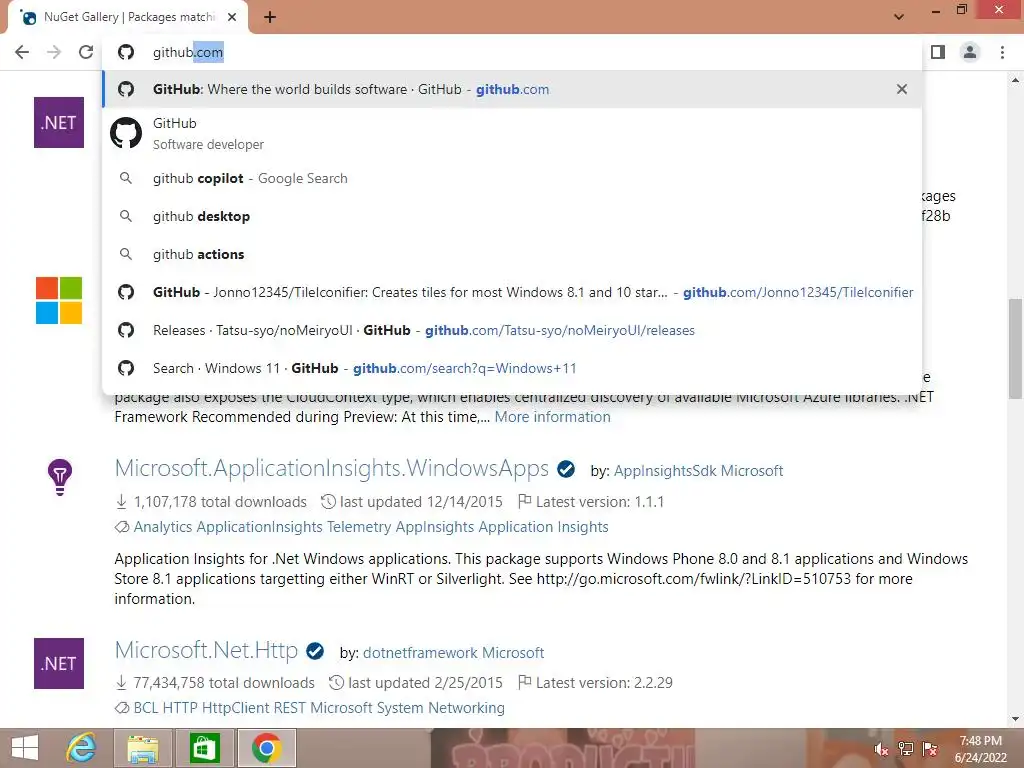The width and height of the screenshot is (1024, 768).
Task: Click 'Latest version: 2.2.29' text
Action: 604,682
